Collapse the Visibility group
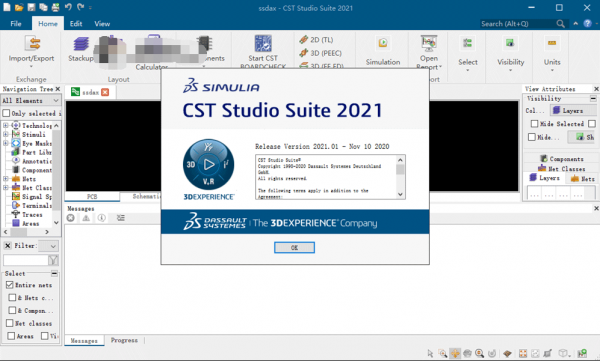Image resolution: width=600 pixels, height=361 pixels. 593,98
